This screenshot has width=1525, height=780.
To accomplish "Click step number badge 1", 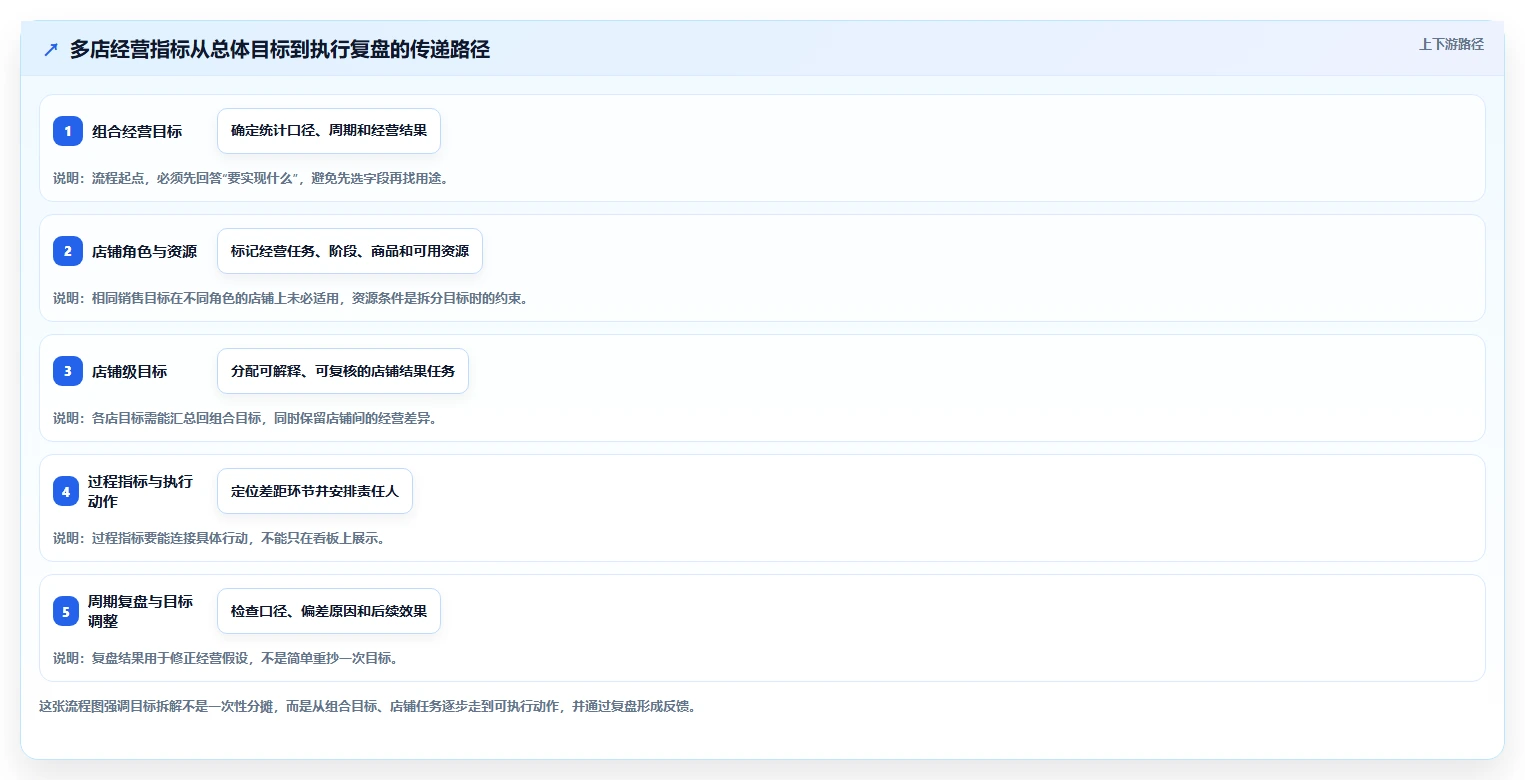I will coord(68,131).
